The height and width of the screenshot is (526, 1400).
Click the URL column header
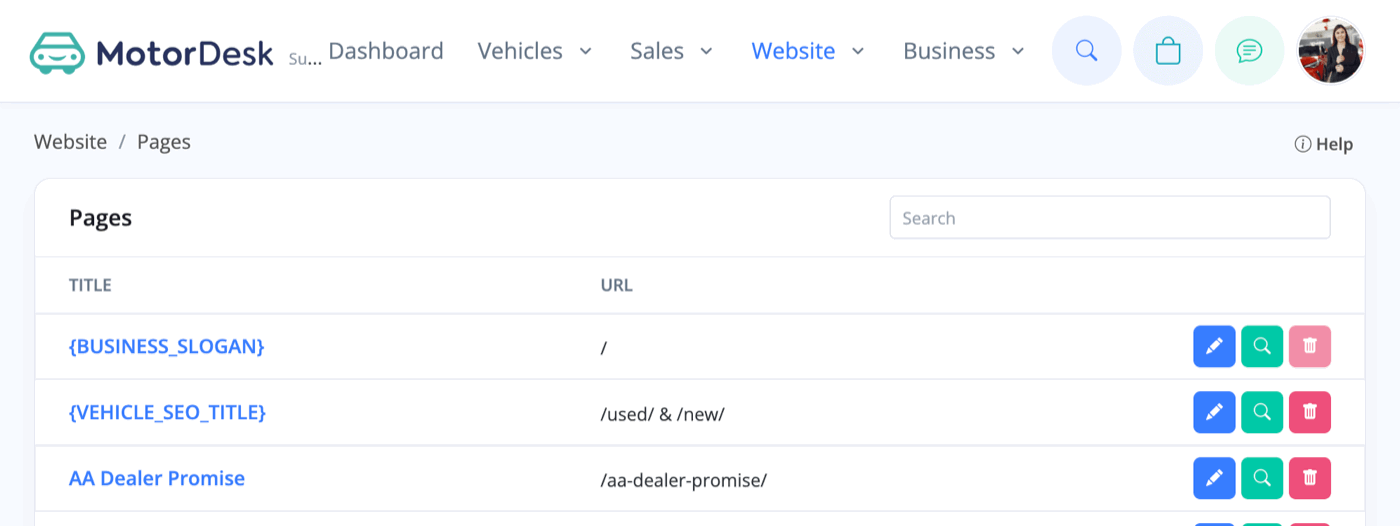pyautogui.click(x=617, y=285)
